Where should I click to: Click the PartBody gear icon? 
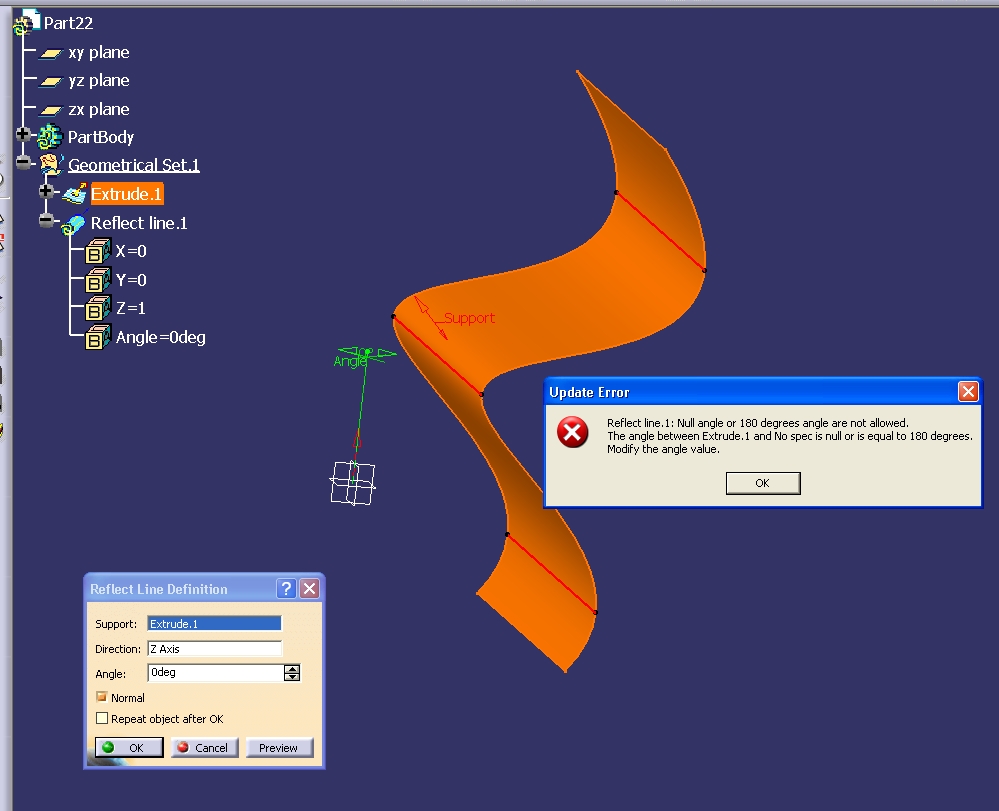(50, 136)
